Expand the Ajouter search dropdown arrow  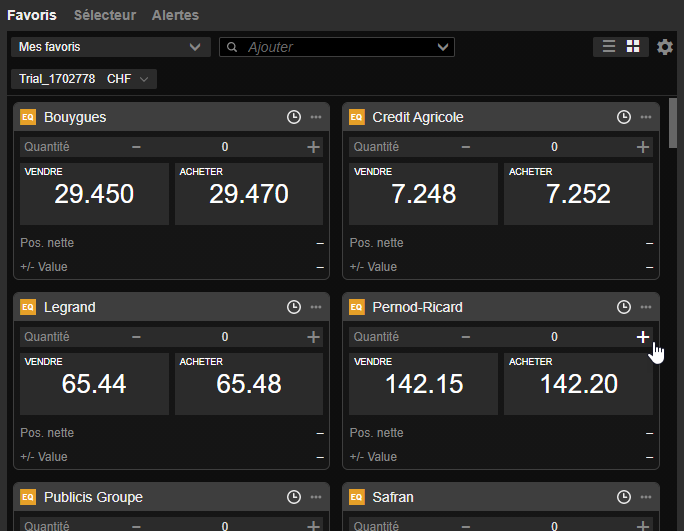[x=443, y=47]
